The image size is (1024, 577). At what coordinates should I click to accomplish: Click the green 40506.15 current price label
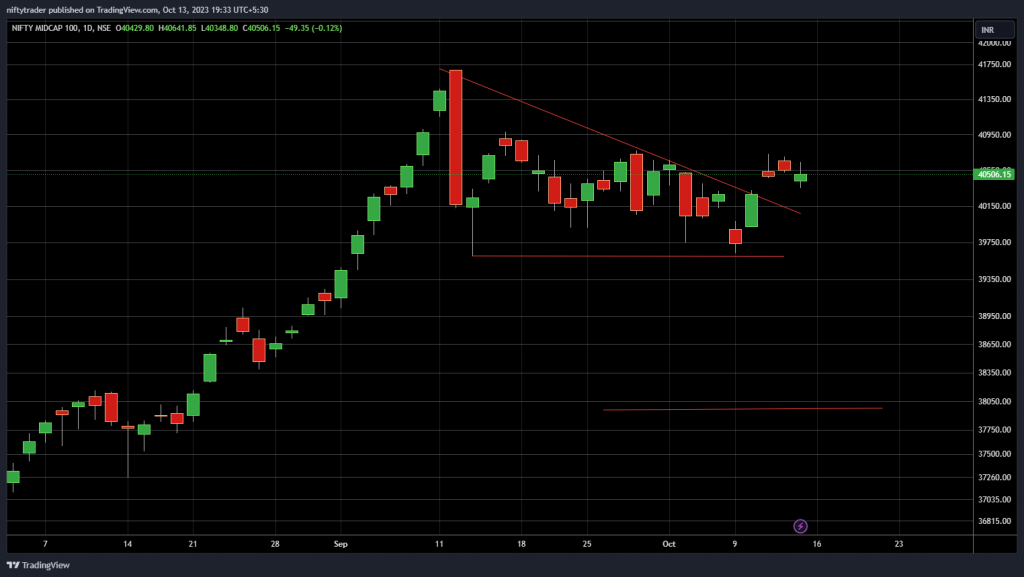click(994, 174)
